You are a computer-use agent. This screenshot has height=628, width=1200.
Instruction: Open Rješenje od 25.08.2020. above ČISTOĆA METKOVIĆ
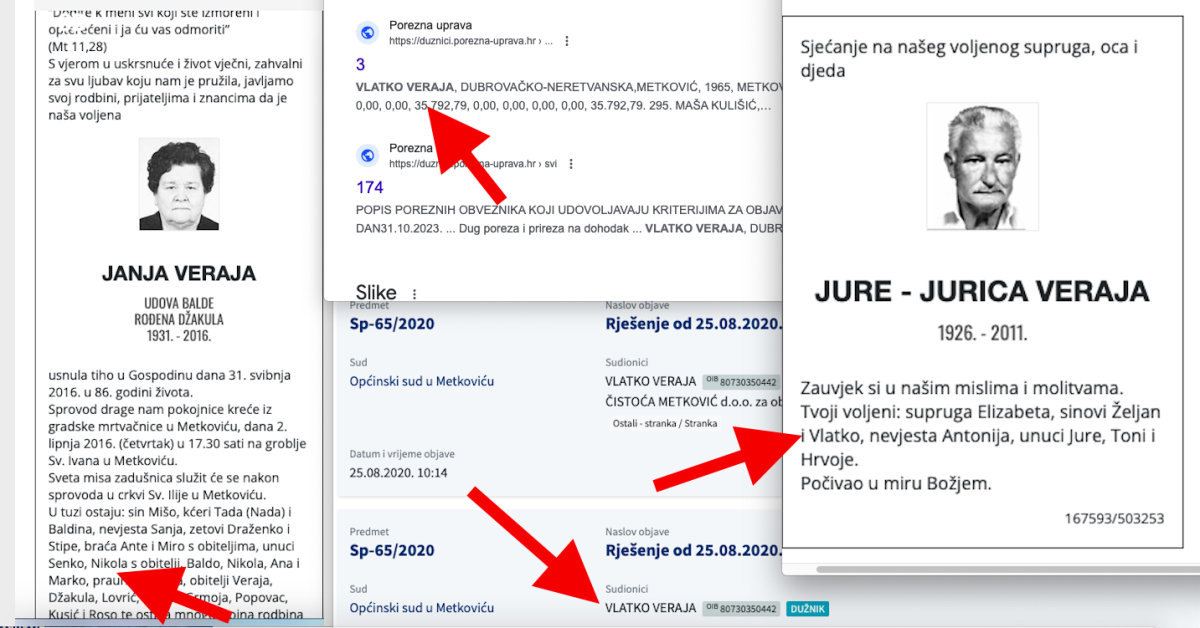(x=692, y=324)
